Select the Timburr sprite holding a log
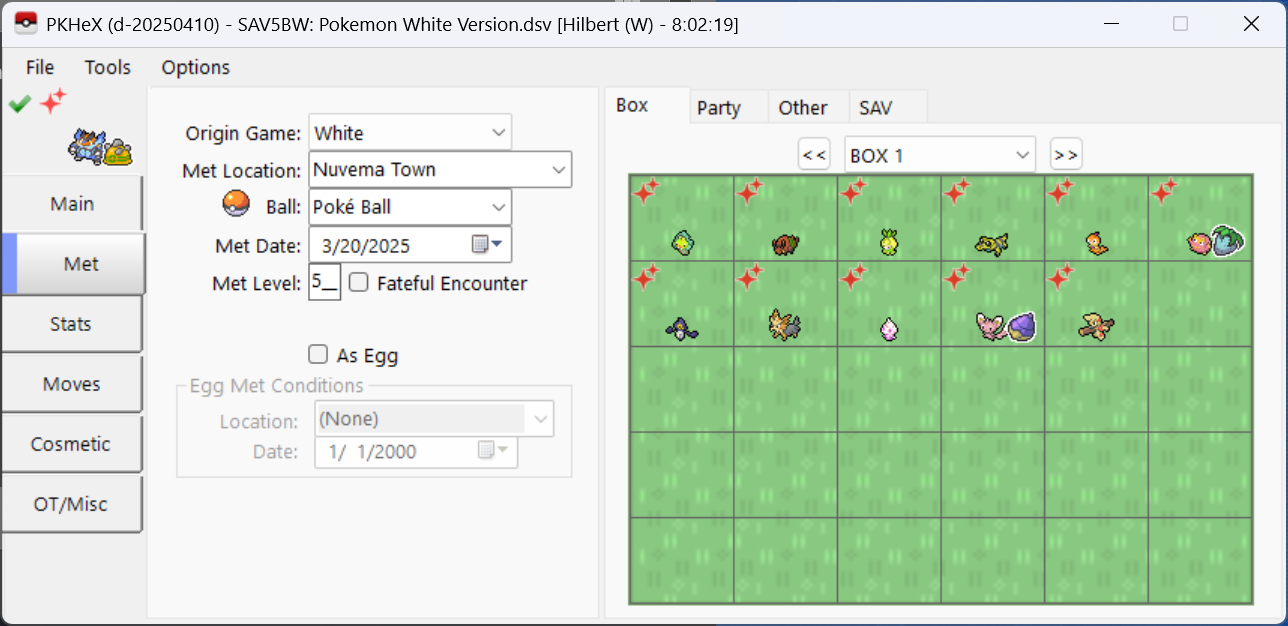 pos(1095,326)
